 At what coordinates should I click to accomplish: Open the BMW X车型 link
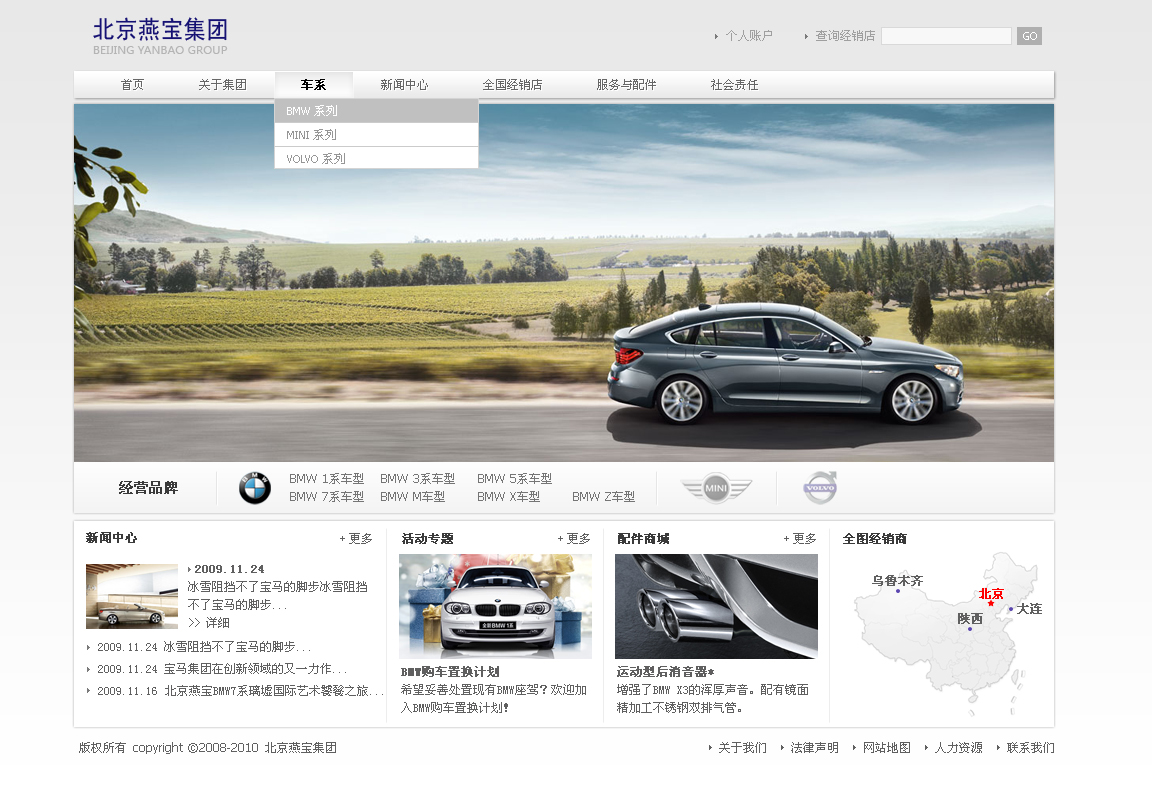(x=508, y=497)
